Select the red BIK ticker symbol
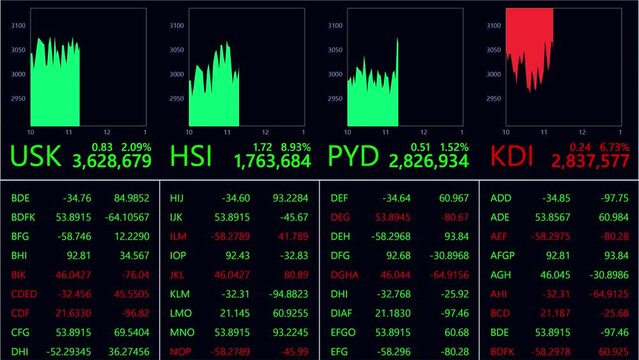The width and height of the screenshot is (639, 360). pyautogui.click(x=18, y=275)
